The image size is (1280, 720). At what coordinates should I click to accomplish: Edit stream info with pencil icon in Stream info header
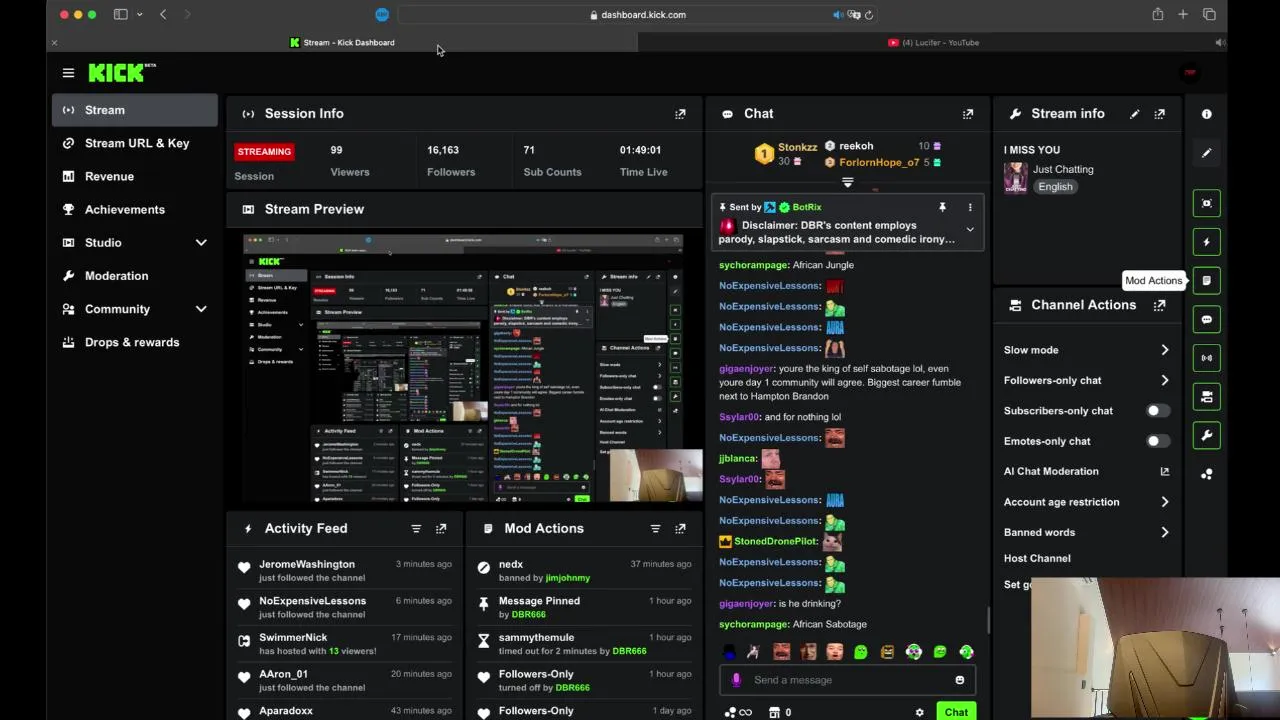coord(1134,114)
